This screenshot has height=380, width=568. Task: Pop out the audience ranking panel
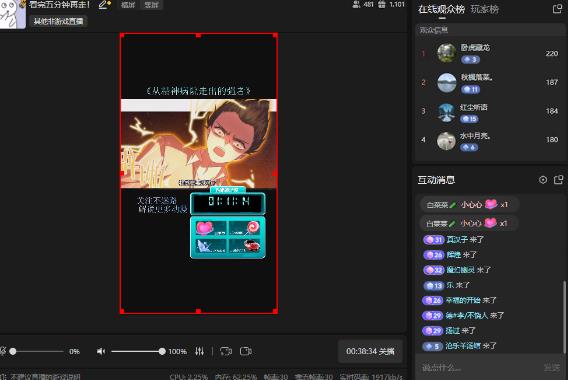tap(557, 9)
